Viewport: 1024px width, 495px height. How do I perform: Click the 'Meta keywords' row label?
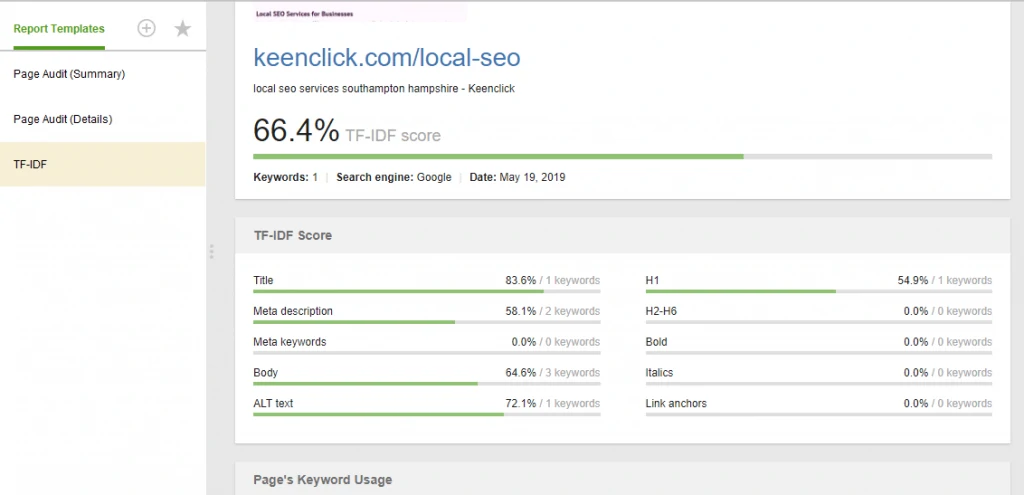coord(289,342)
